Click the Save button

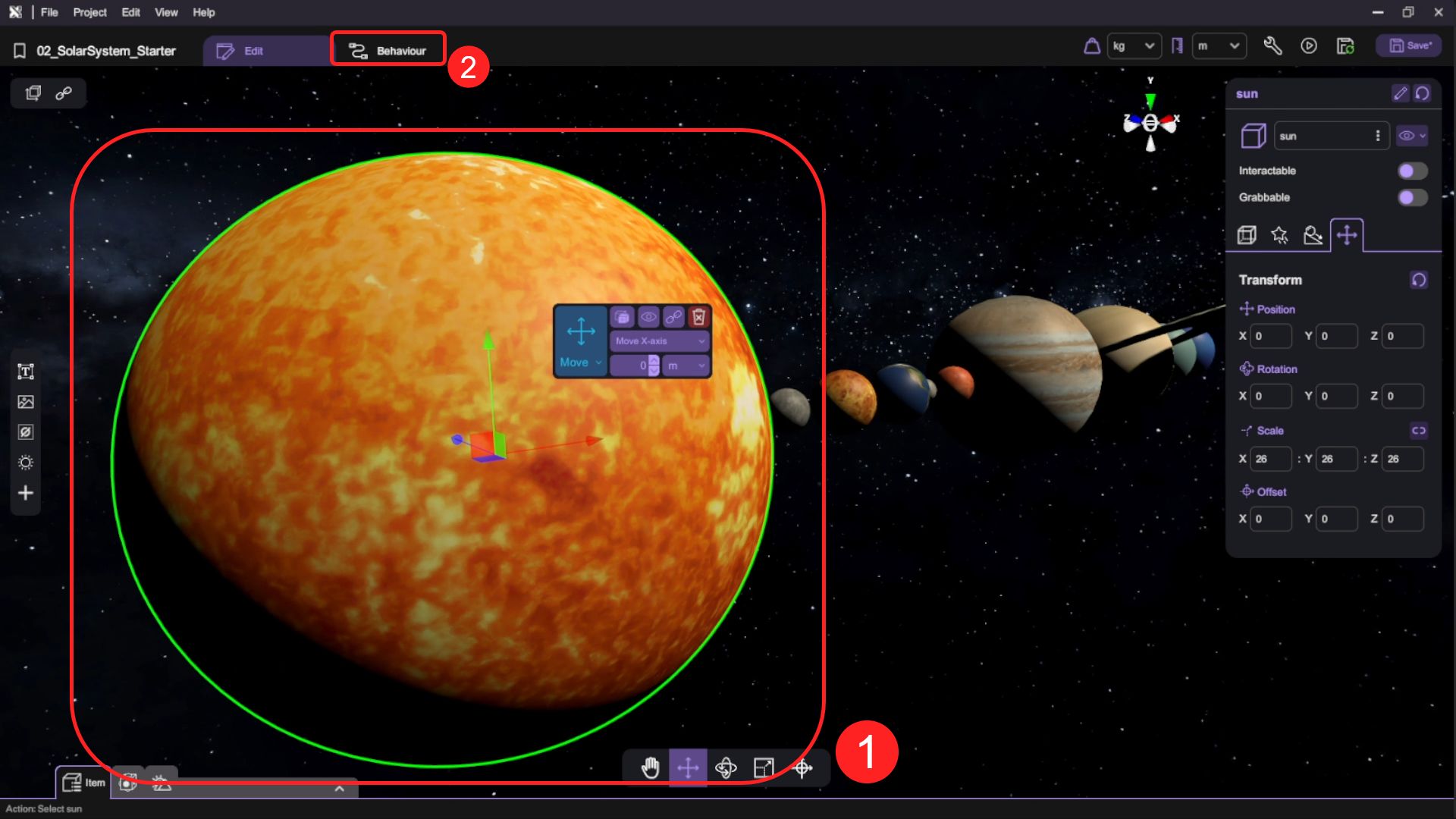coord(1410,46)
